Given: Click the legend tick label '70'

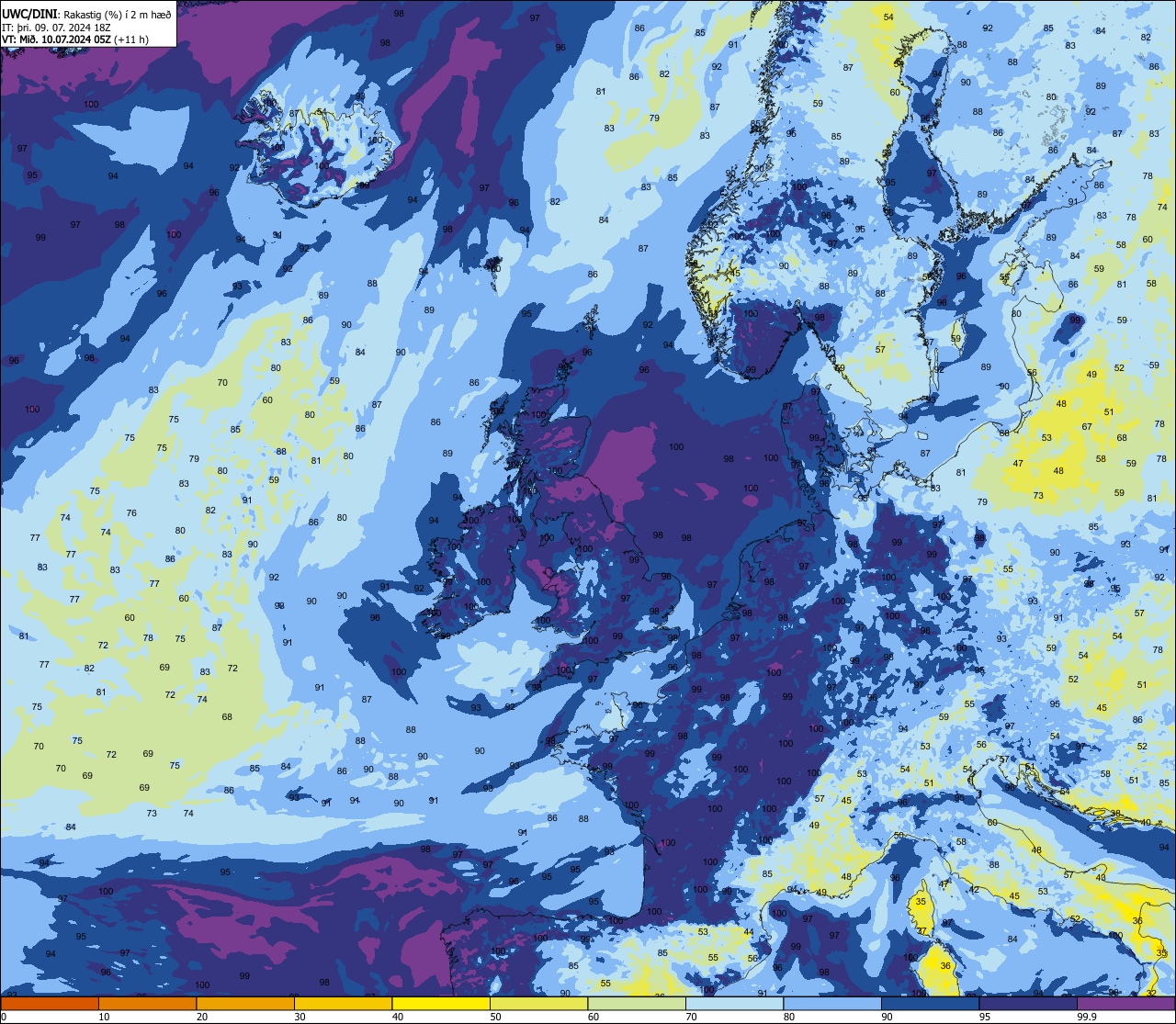Looking at the screenshot, I should pyautogui.click(x=692, y=1018).
